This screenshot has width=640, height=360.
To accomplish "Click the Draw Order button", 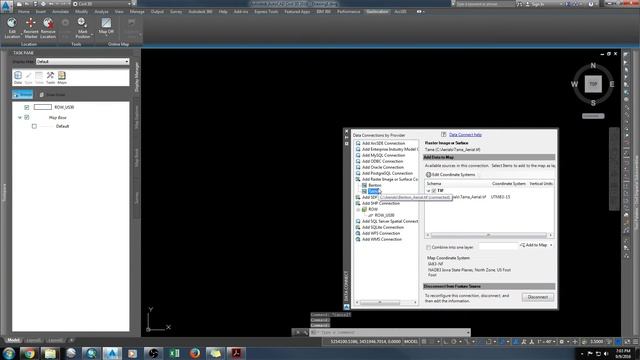I will [x=53, y=95].
